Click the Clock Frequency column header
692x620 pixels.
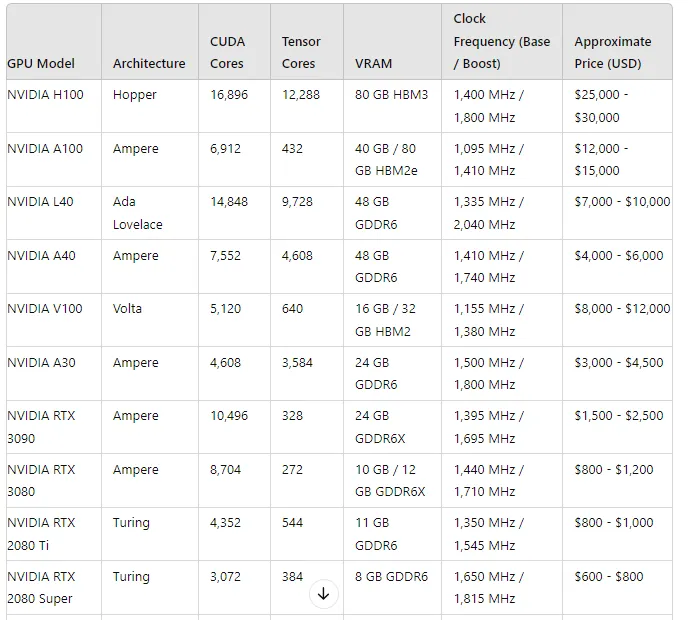[501, 41]
